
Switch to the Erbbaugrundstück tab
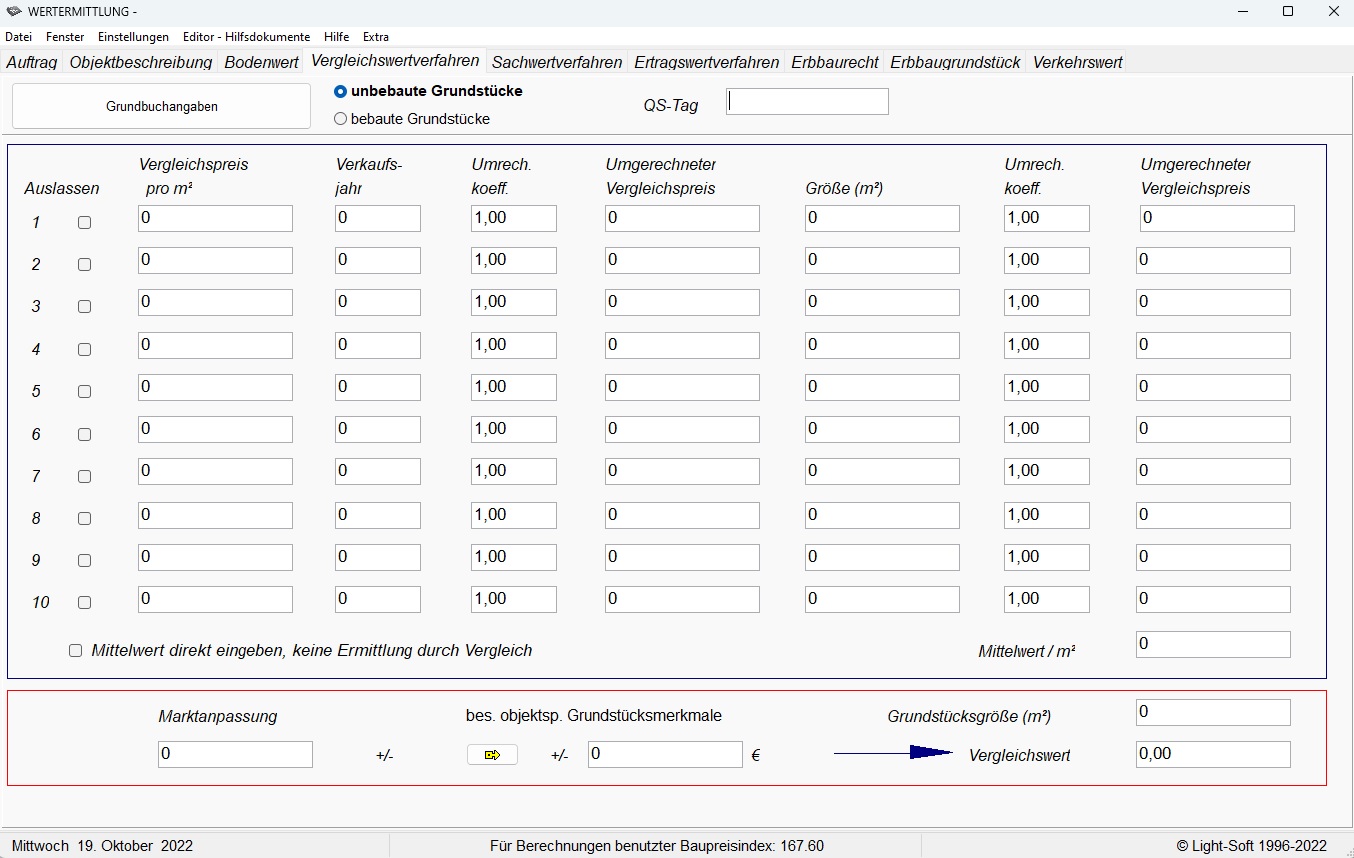point(955,62)
